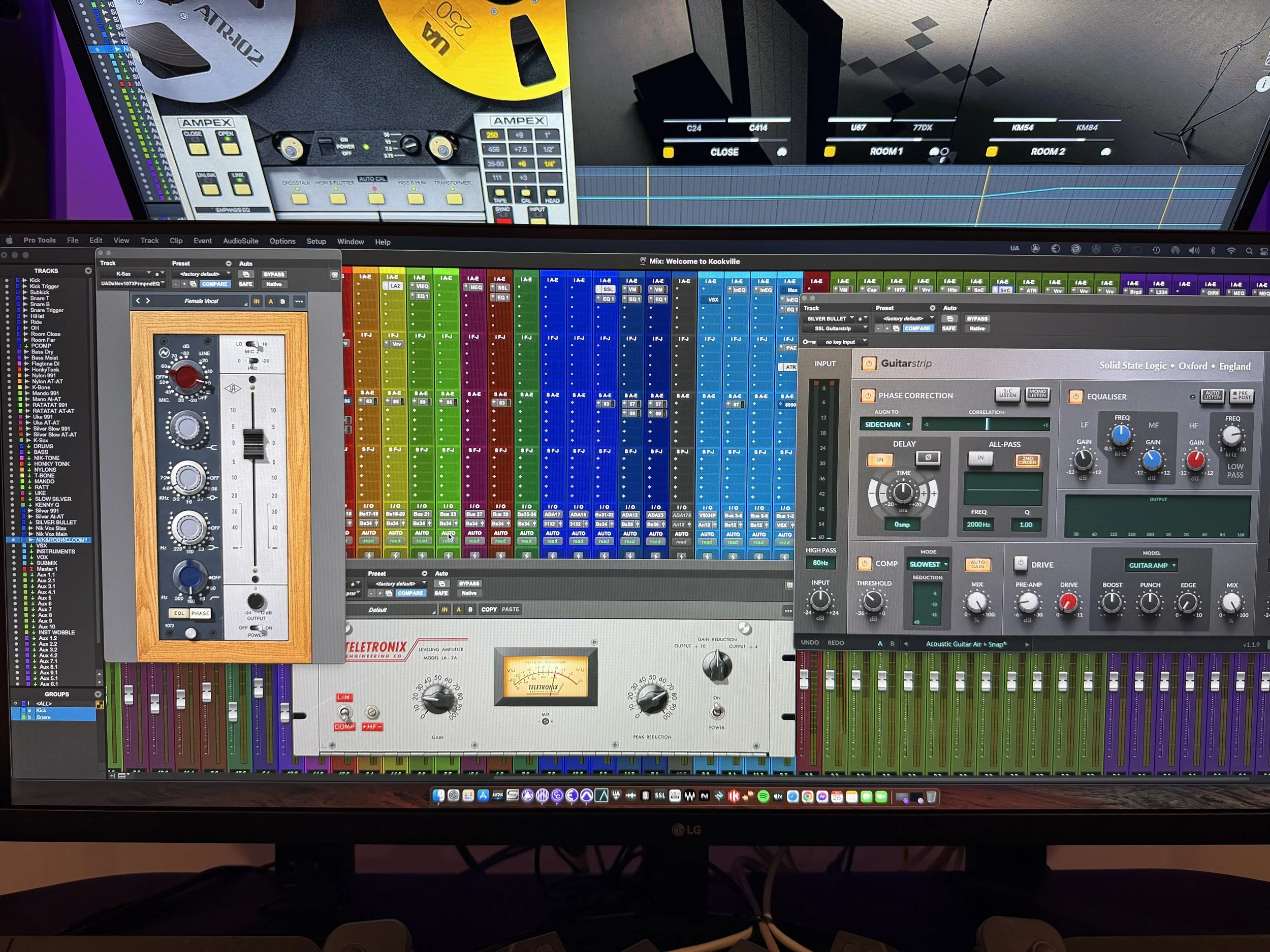This screenshot has width=1270, height=952.
Task: Open Spotify from the Dock
Action: (763, 797)
